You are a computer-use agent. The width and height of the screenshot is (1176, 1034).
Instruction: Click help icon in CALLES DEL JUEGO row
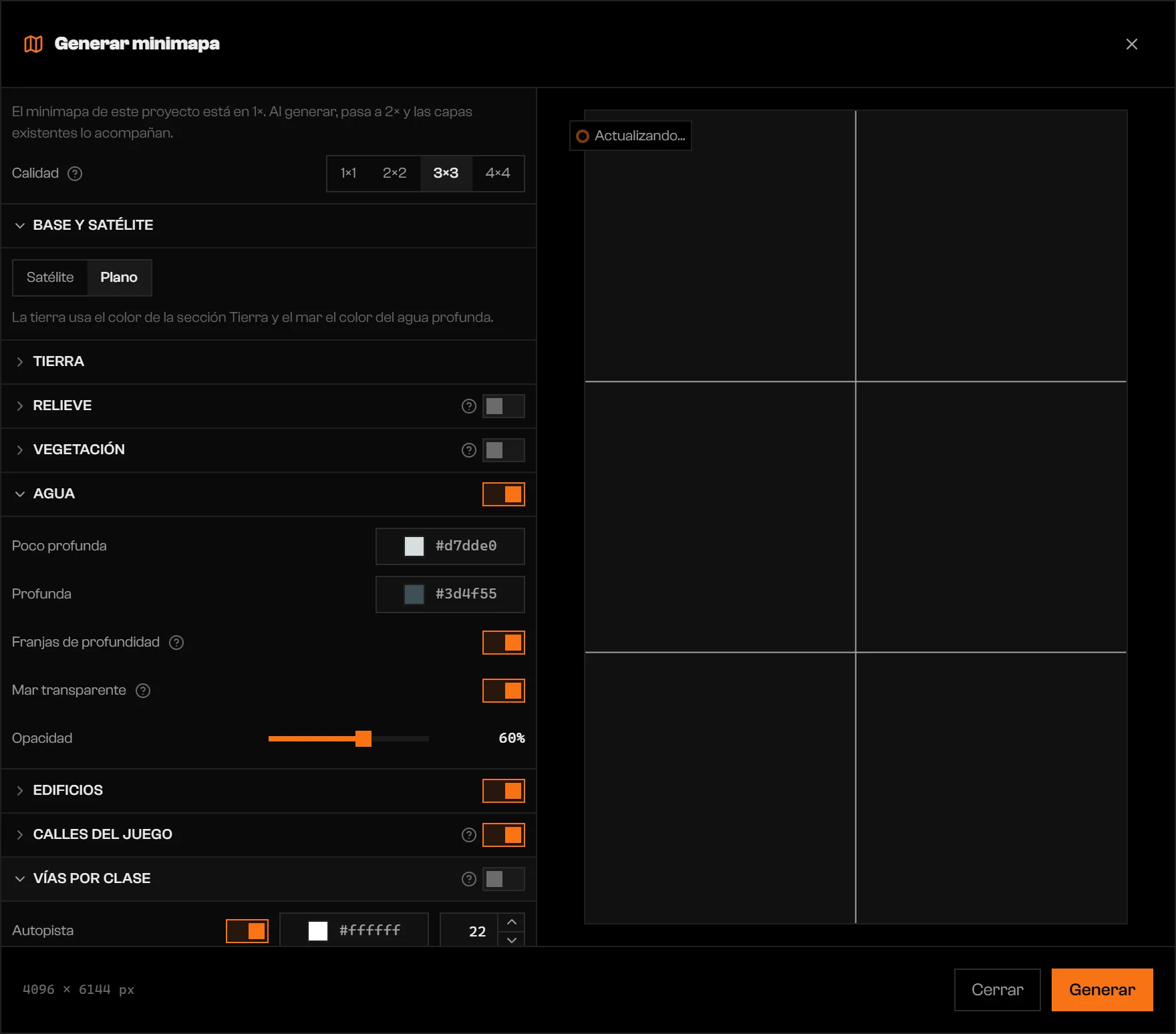(x=469, y=835)
